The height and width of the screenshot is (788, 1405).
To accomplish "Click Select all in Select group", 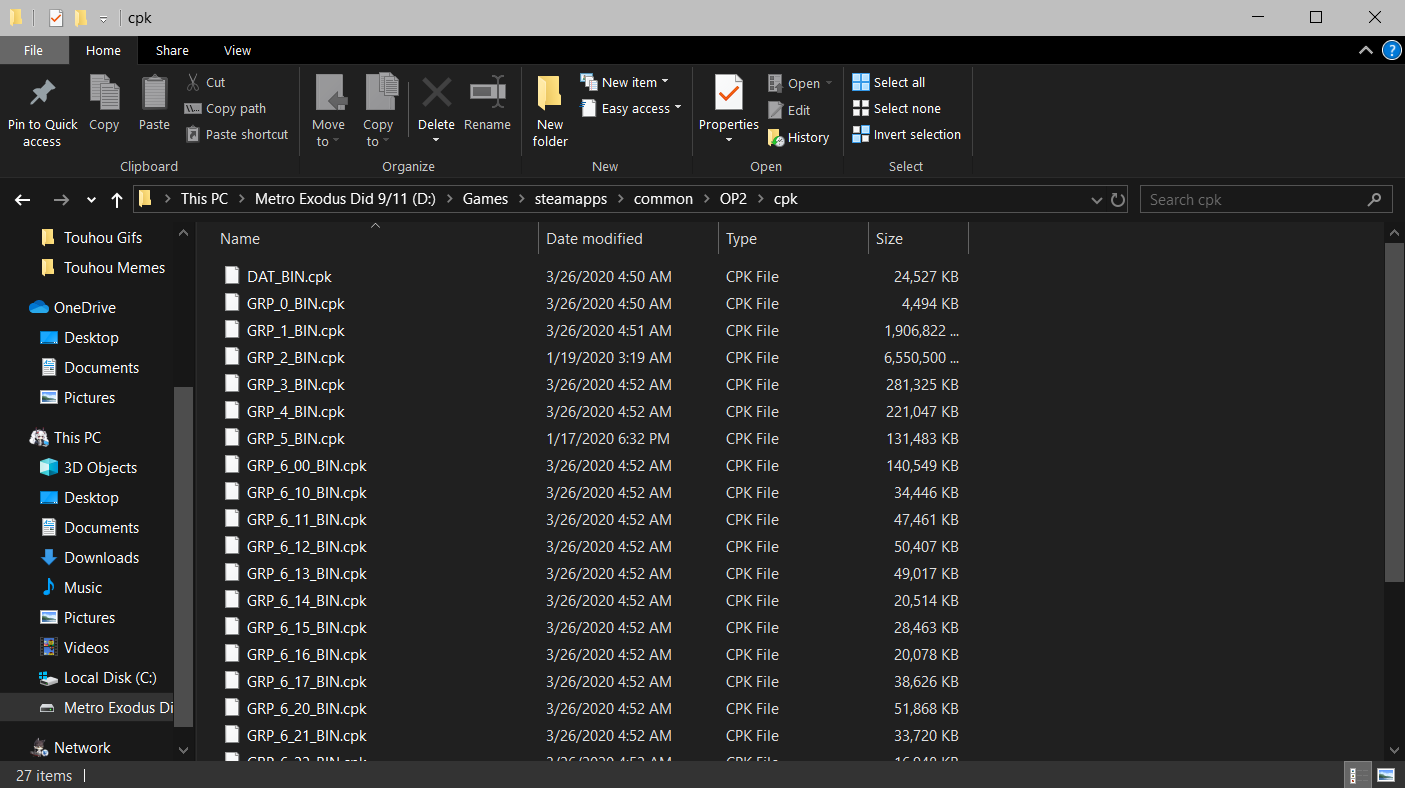I will pyautogui.click(x=889, y=82).
